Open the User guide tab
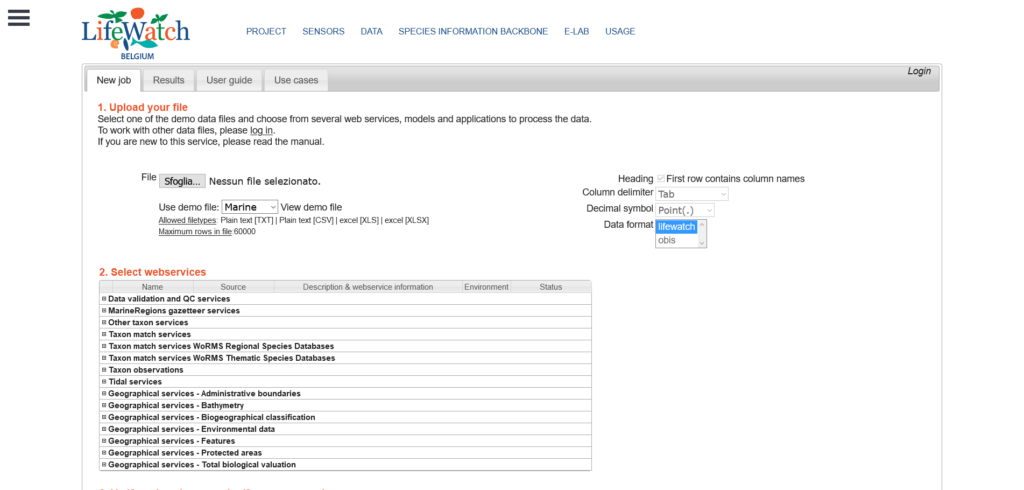This screenshot has height=490, width=1024. (x=229, y=80)
